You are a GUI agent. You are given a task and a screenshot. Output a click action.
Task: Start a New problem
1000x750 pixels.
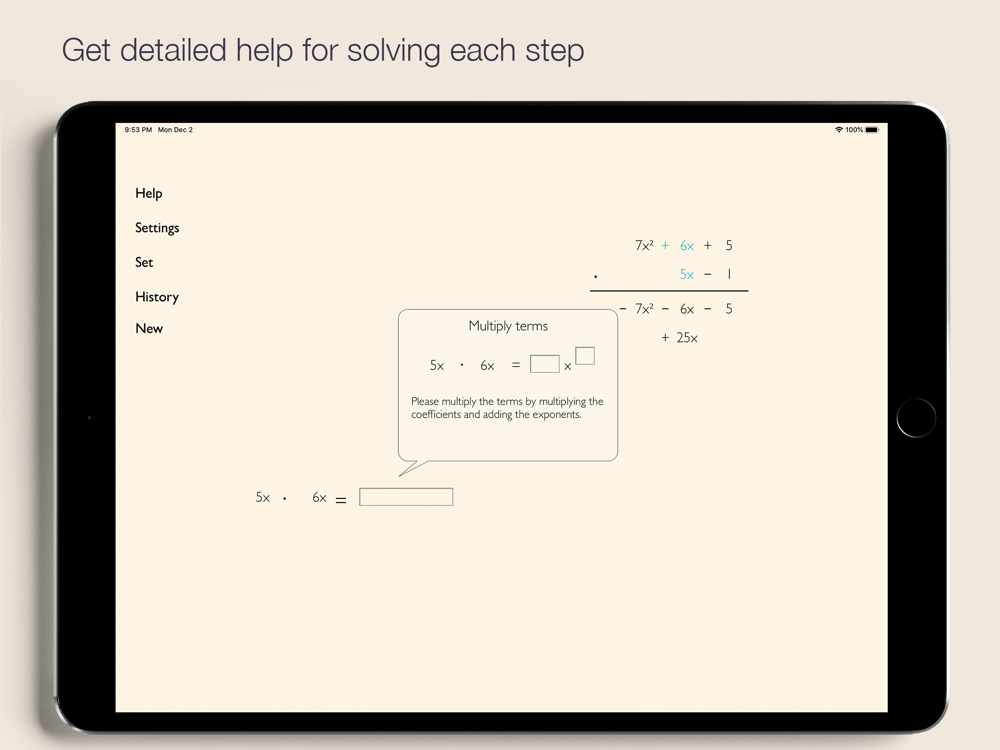(x=149, y=328)
